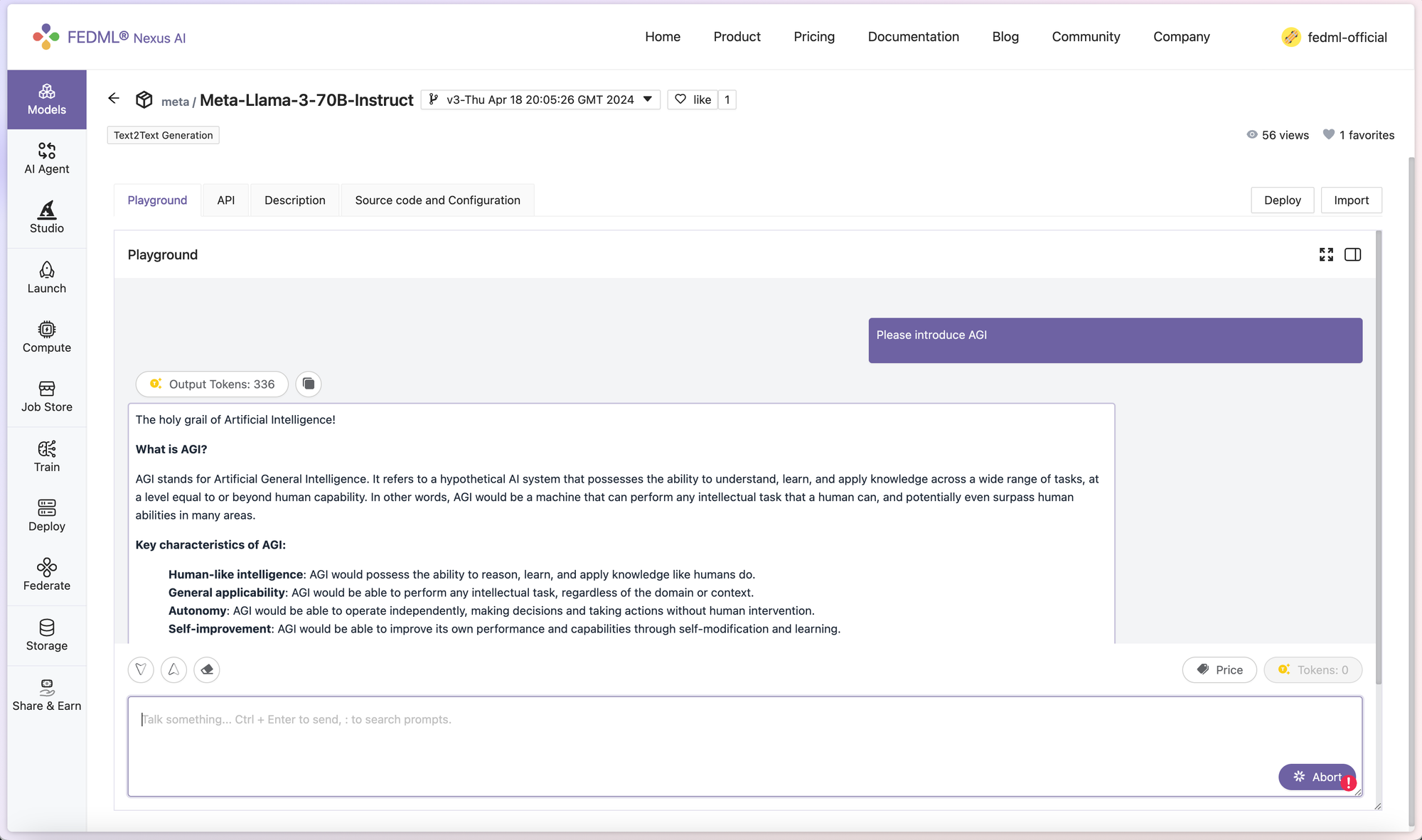The image size is (1422, 840).
Task: Click the eraser clear-chat icon
Action: click(207, 669)
